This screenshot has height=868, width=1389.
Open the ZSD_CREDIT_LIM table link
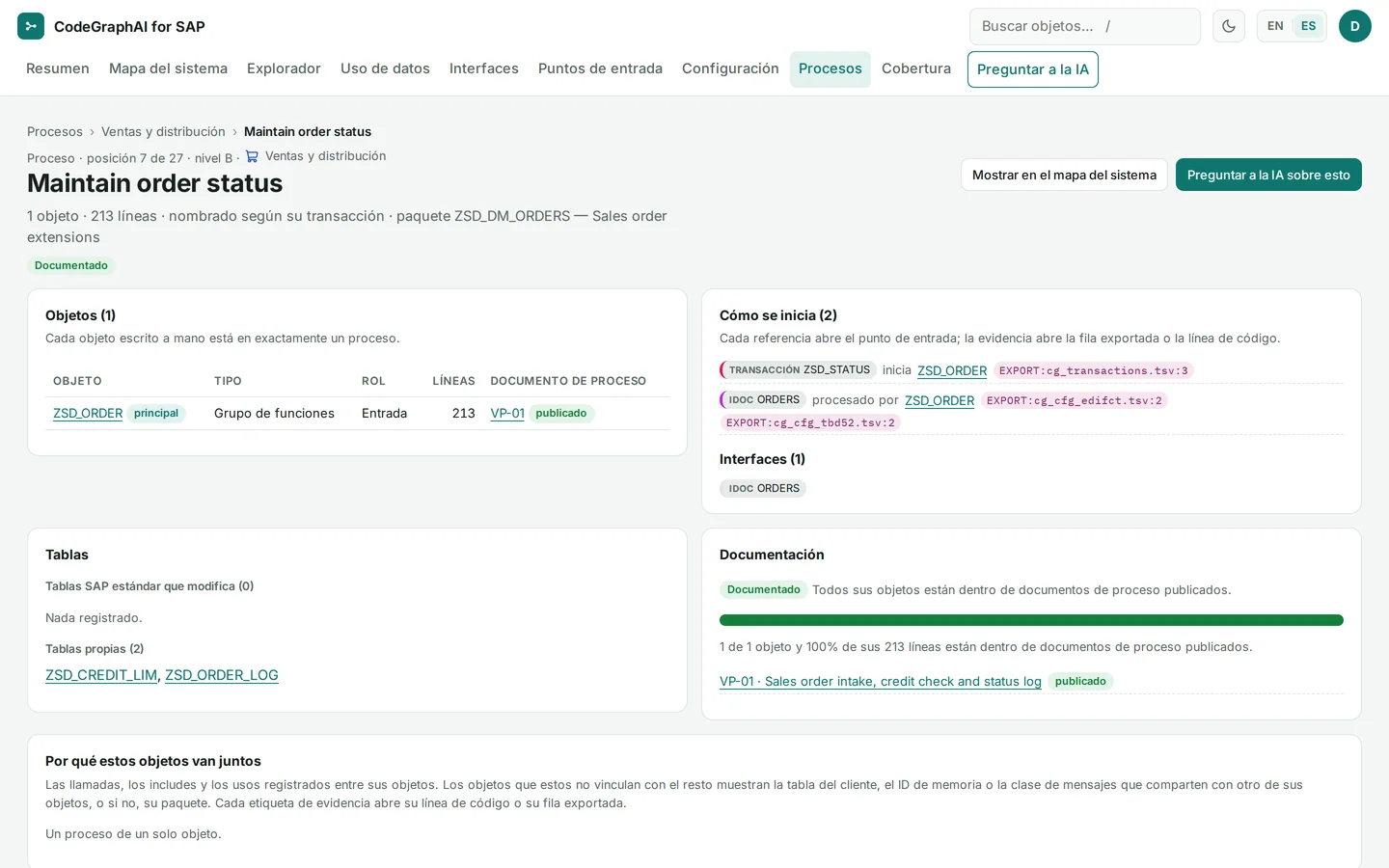click(101, 675)
